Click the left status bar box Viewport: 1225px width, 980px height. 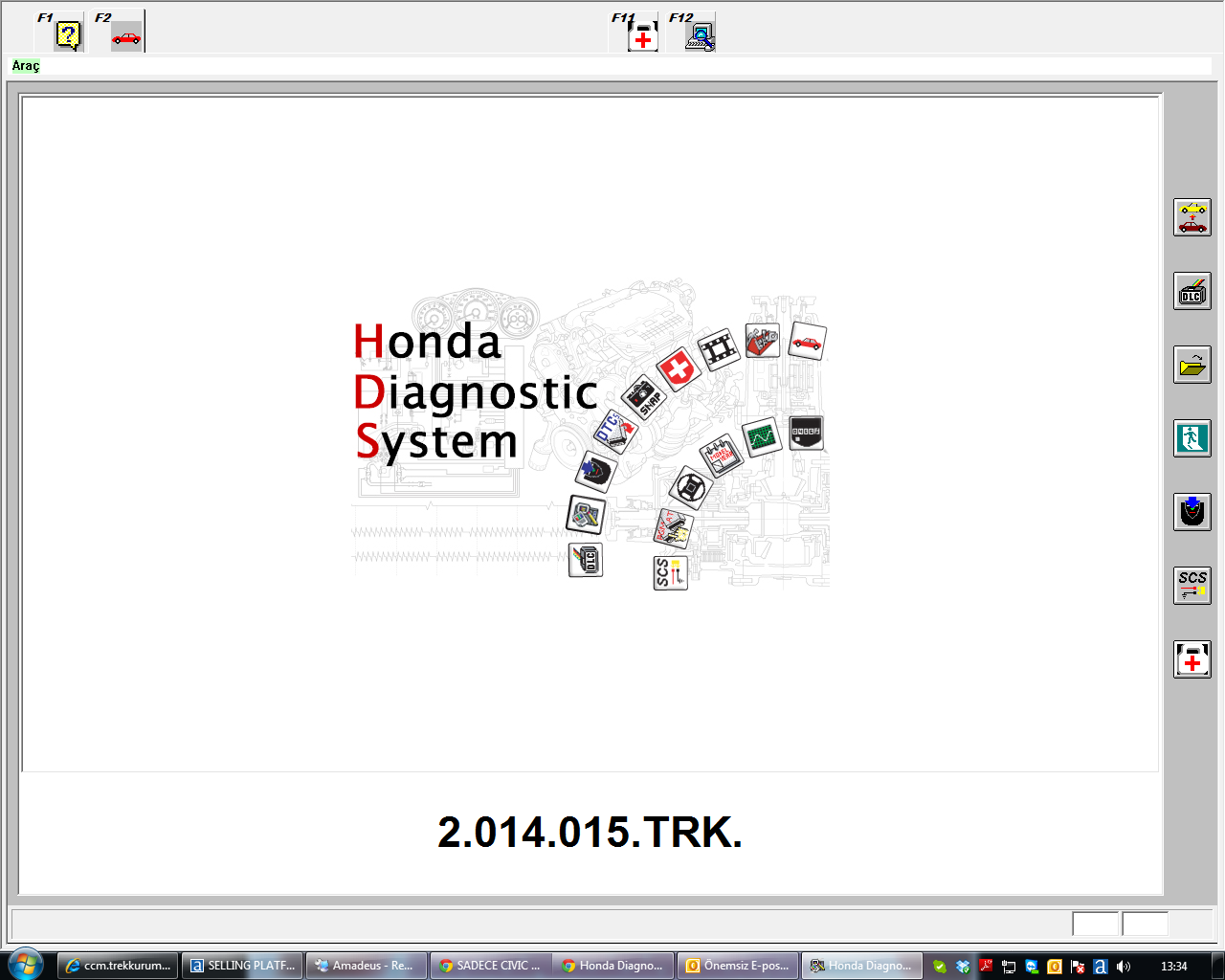1096,924
